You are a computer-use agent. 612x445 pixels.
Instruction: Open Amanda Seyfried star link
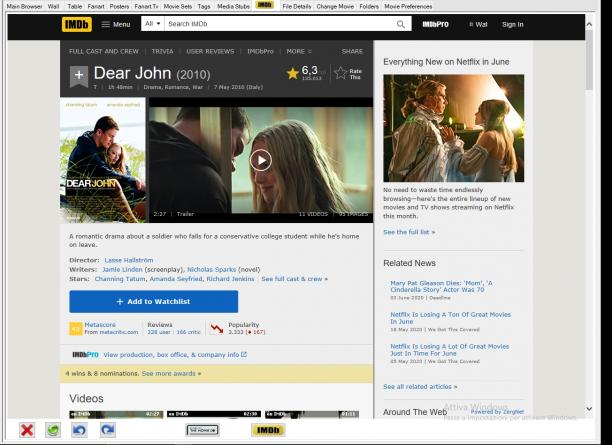pos(176,279)
